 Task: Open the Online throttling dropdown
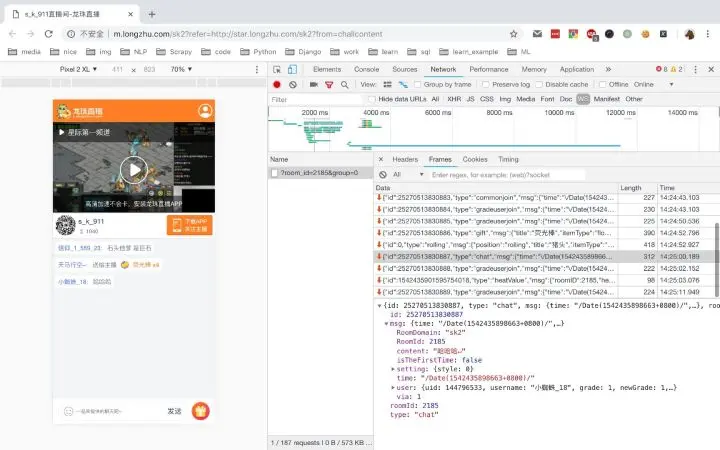point(653,84)
